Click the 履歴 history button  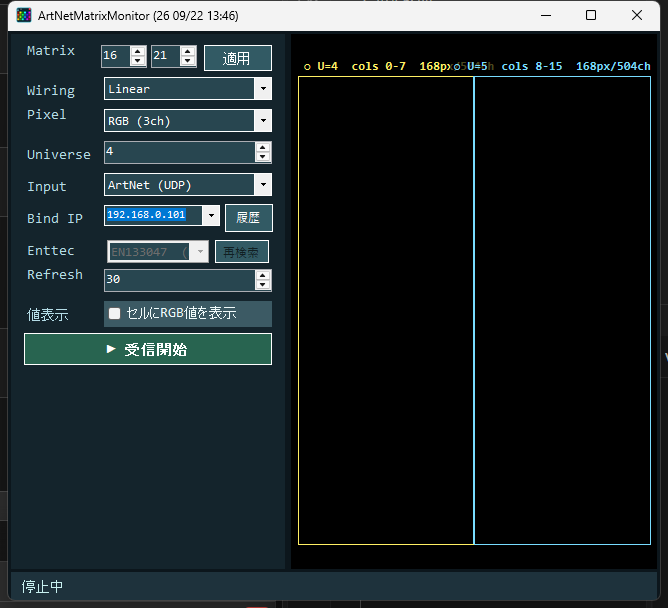pos(248,218)
